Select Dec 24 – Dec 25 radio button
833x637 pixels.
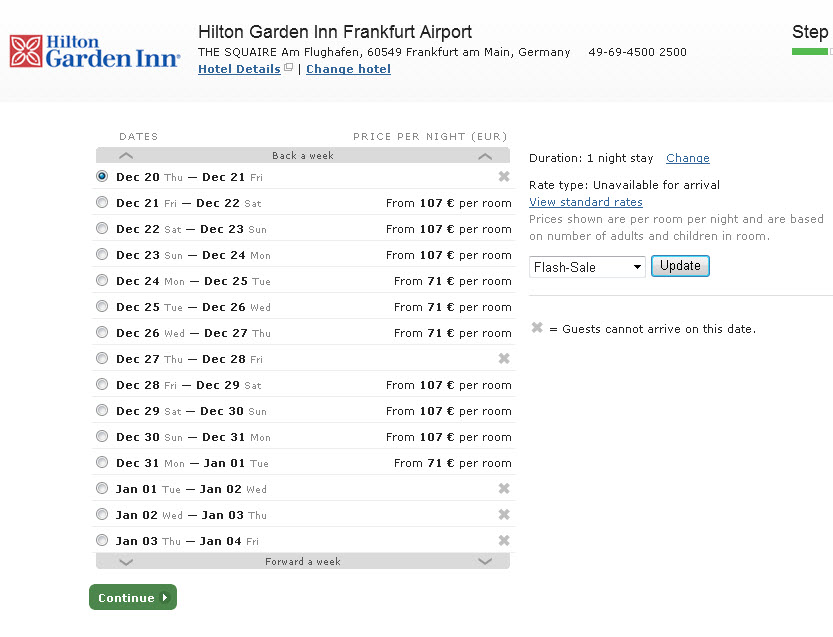point(102,281)
